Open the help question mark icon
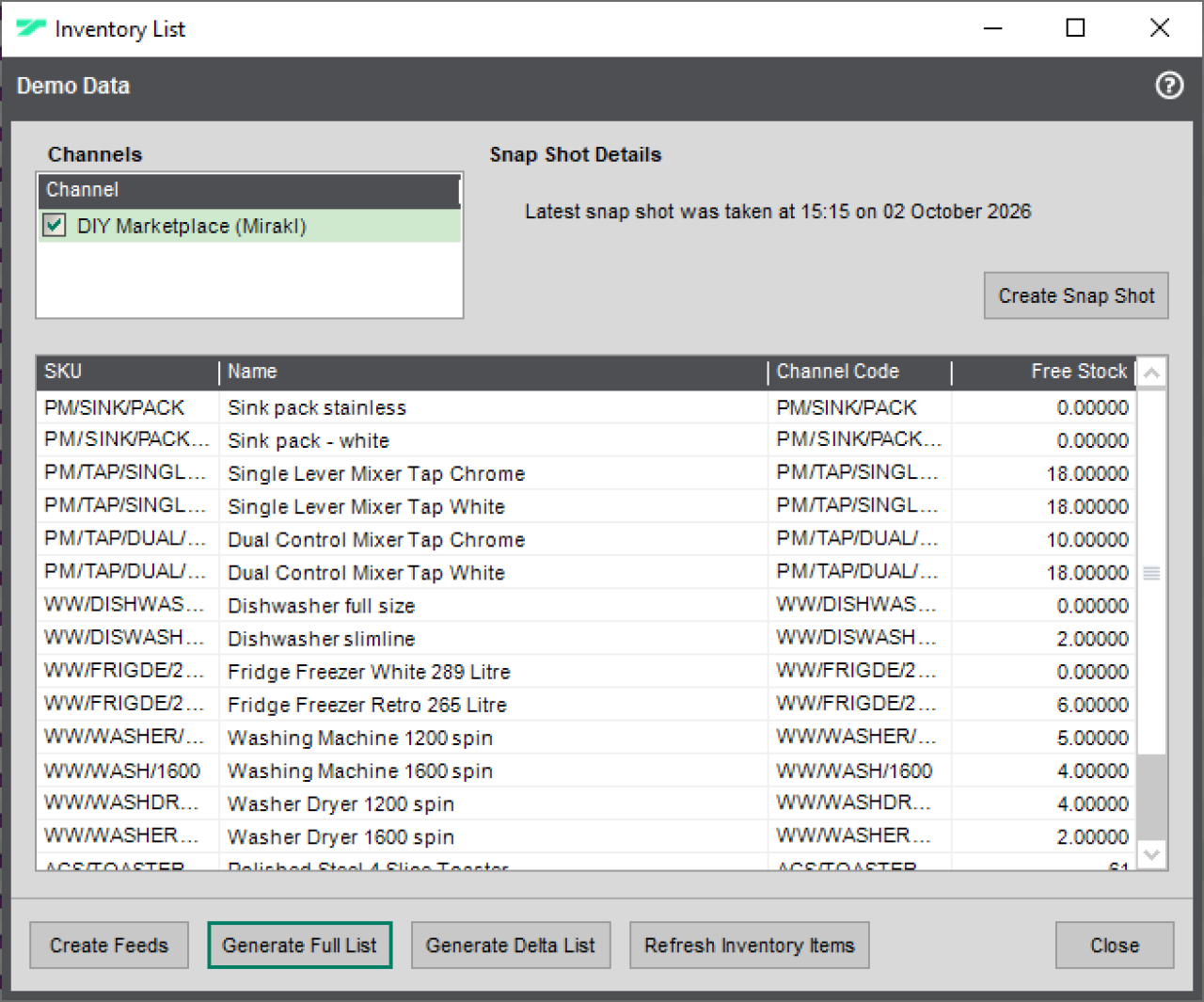 1169,86
